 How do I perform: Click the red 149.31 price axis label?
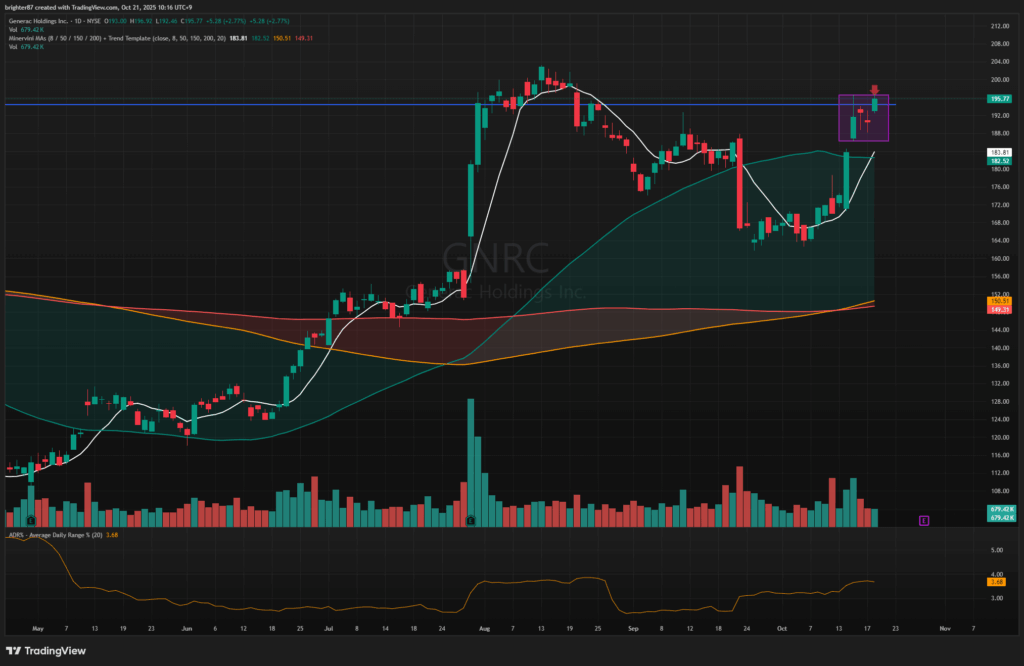point(996,310)
